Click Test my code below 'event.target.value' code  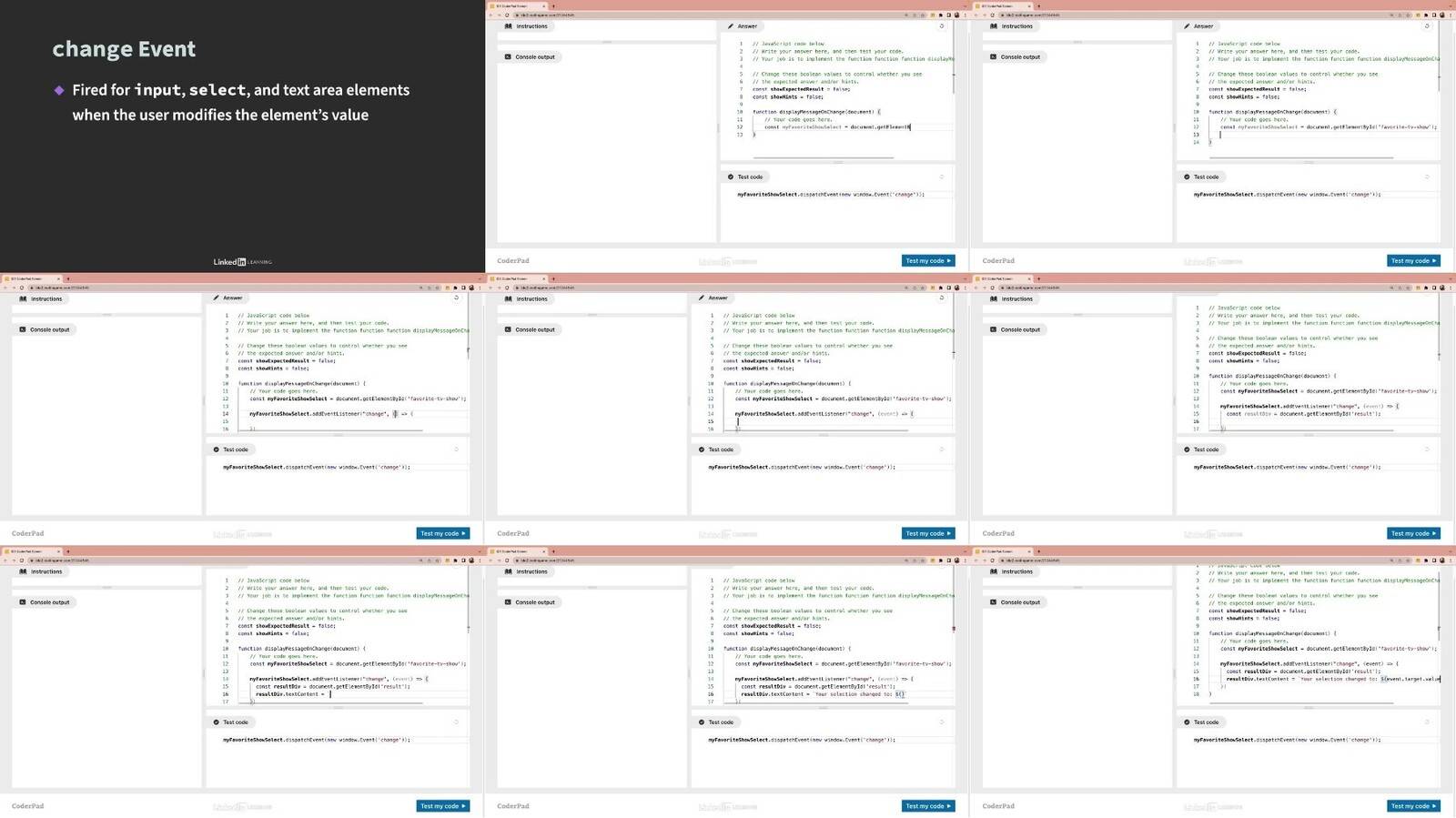pos(1413,806)
